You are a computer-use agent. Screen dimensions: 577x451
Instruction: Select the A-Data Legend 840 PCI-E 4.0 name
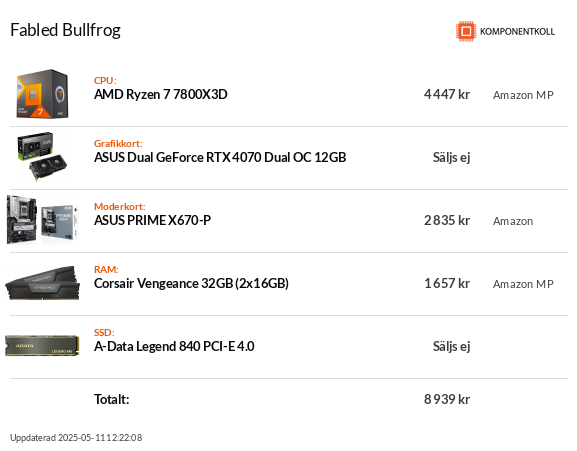coord(174,346)
